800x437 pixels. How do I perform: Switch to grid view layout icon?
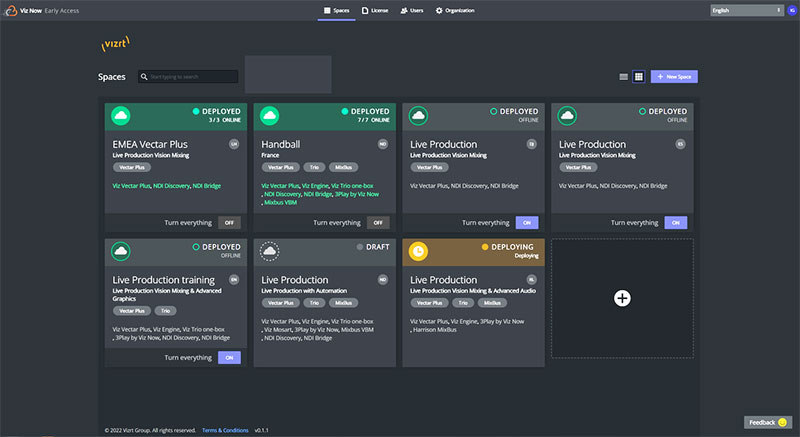coord(638,76)
